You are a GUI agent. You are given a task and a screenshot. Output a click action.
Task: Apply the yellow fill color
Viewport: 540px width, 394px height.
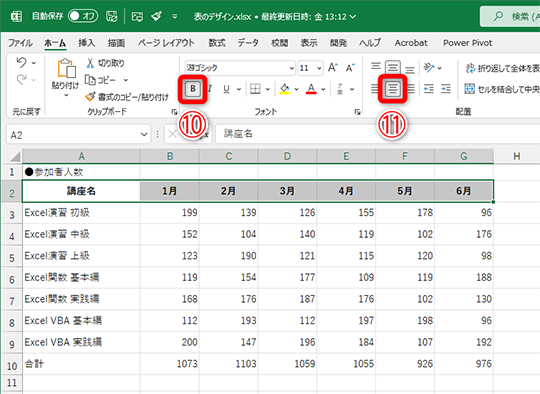coord(284,89)
